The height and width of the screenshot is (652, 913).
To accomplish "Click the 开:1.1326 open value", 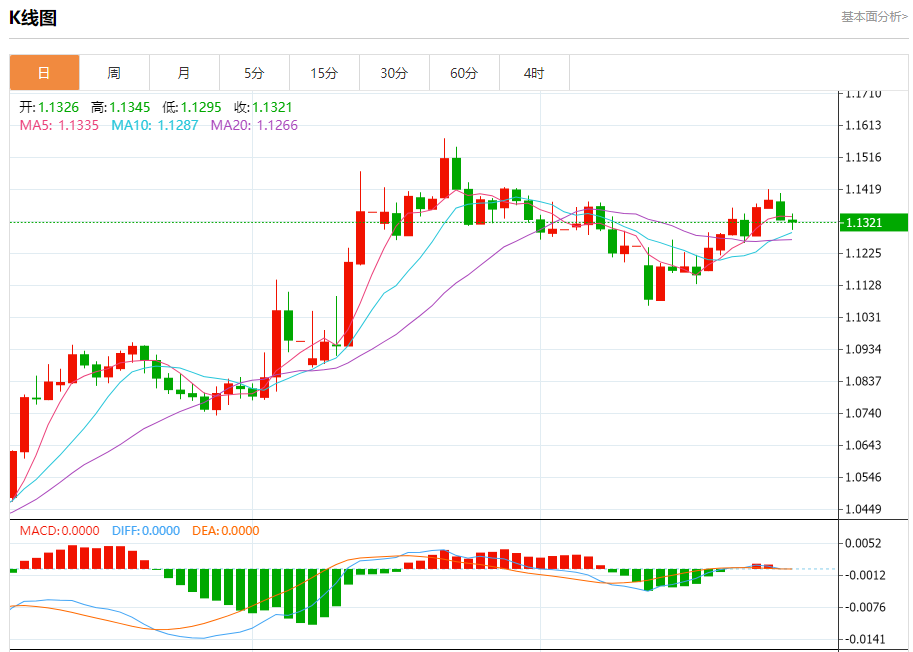I will coord(49,107).
